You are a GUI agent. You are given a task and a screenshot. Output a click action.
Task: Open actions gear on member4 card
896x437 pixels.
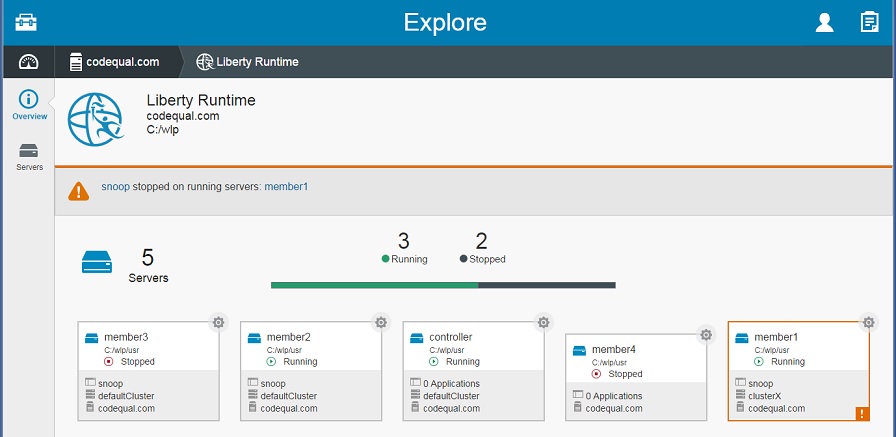click(706, 335)
